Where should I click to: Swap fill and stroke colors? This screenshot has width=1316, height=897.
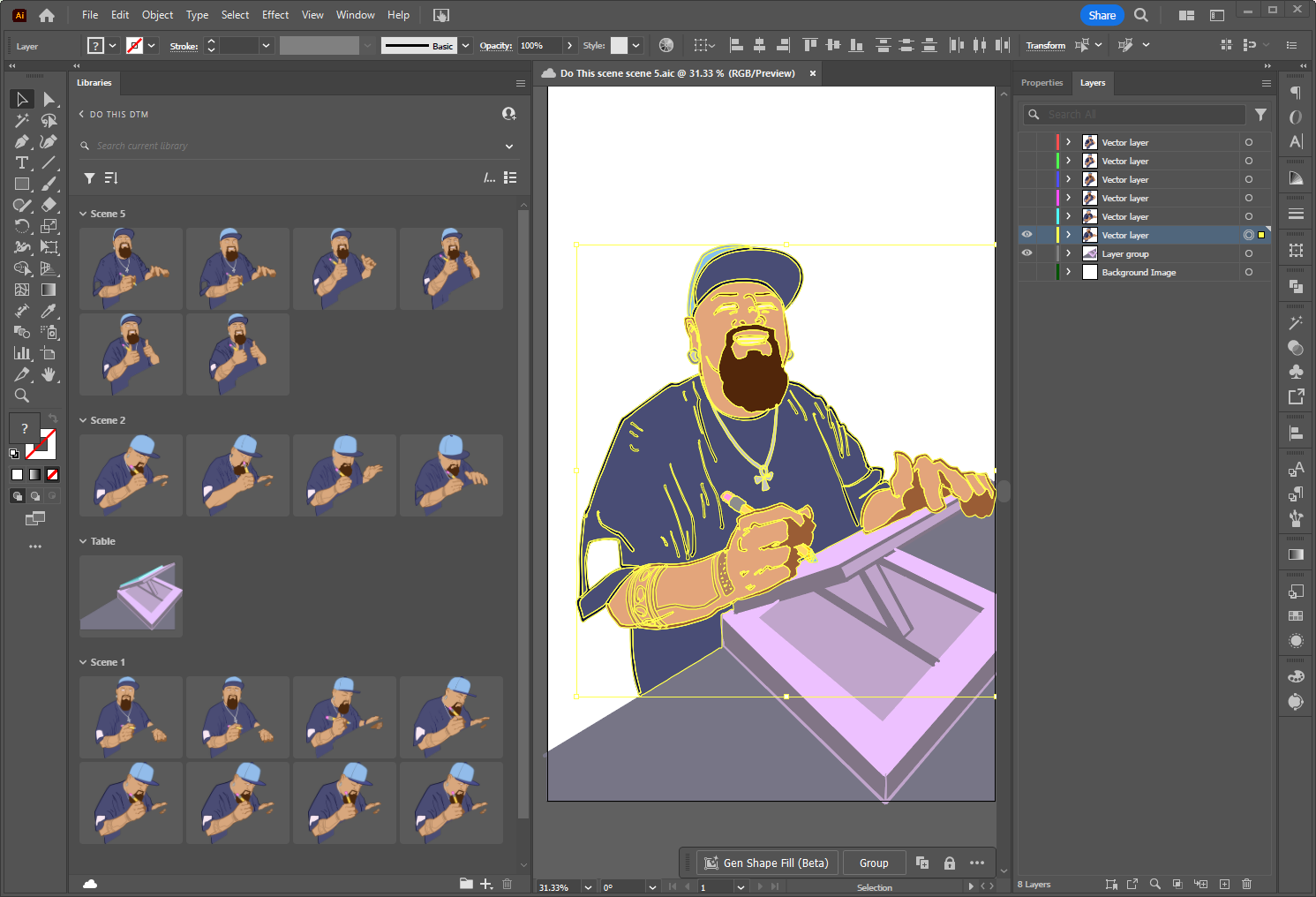(x=52, y=418)
